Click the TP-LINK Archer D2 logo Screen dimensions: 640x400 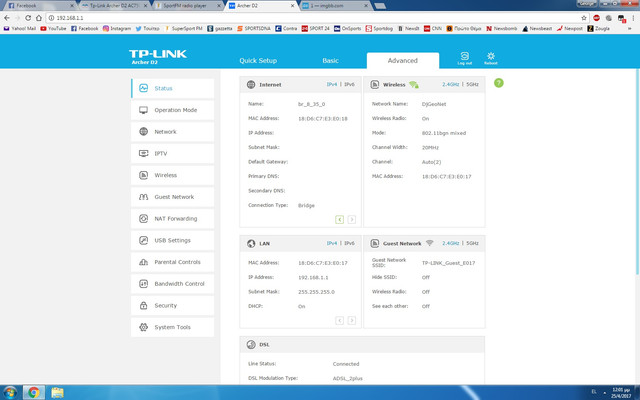[x=158, y=57]
